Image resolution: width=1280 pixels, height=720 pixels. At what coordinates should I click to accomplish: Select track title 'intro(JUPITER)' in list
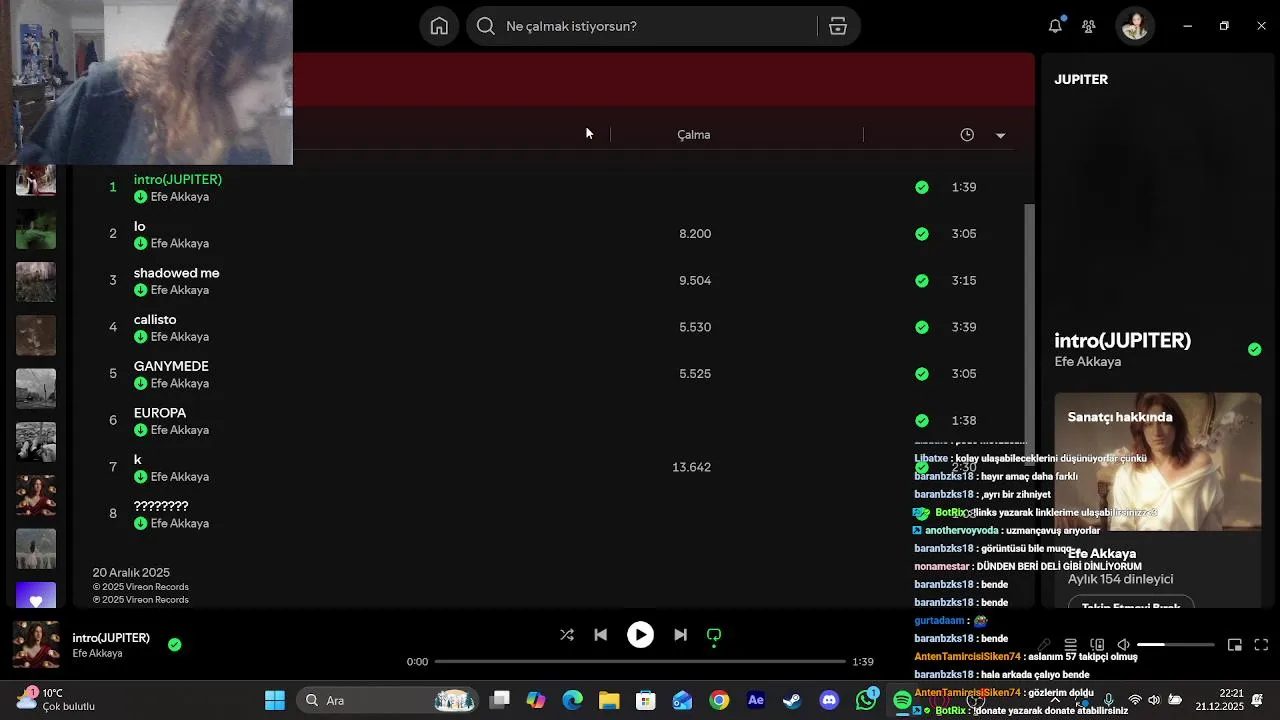click(x=178, y=179)
